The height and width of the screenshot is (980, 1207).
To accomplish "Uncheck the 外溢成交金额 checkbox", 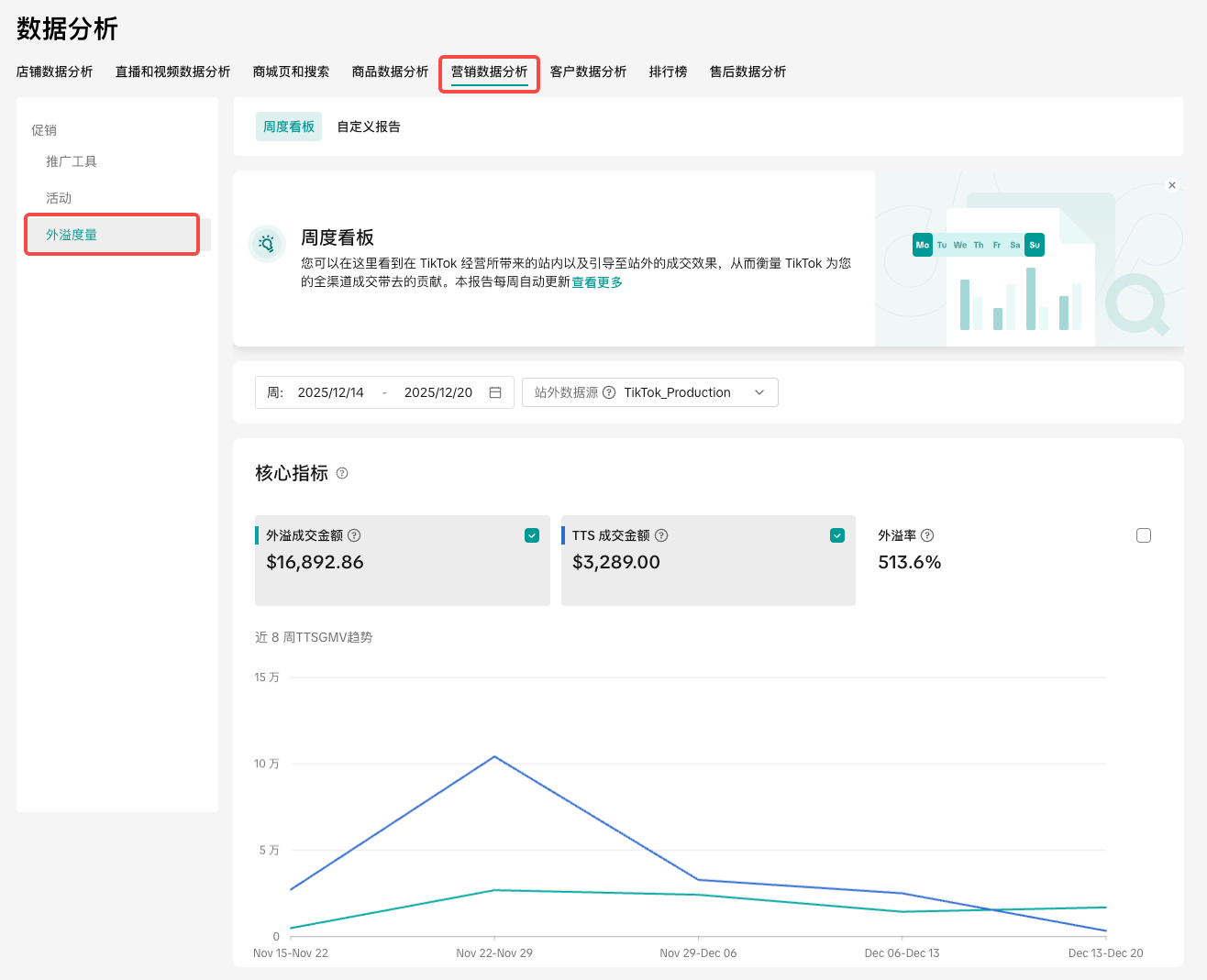I will [x=532, y=535].
